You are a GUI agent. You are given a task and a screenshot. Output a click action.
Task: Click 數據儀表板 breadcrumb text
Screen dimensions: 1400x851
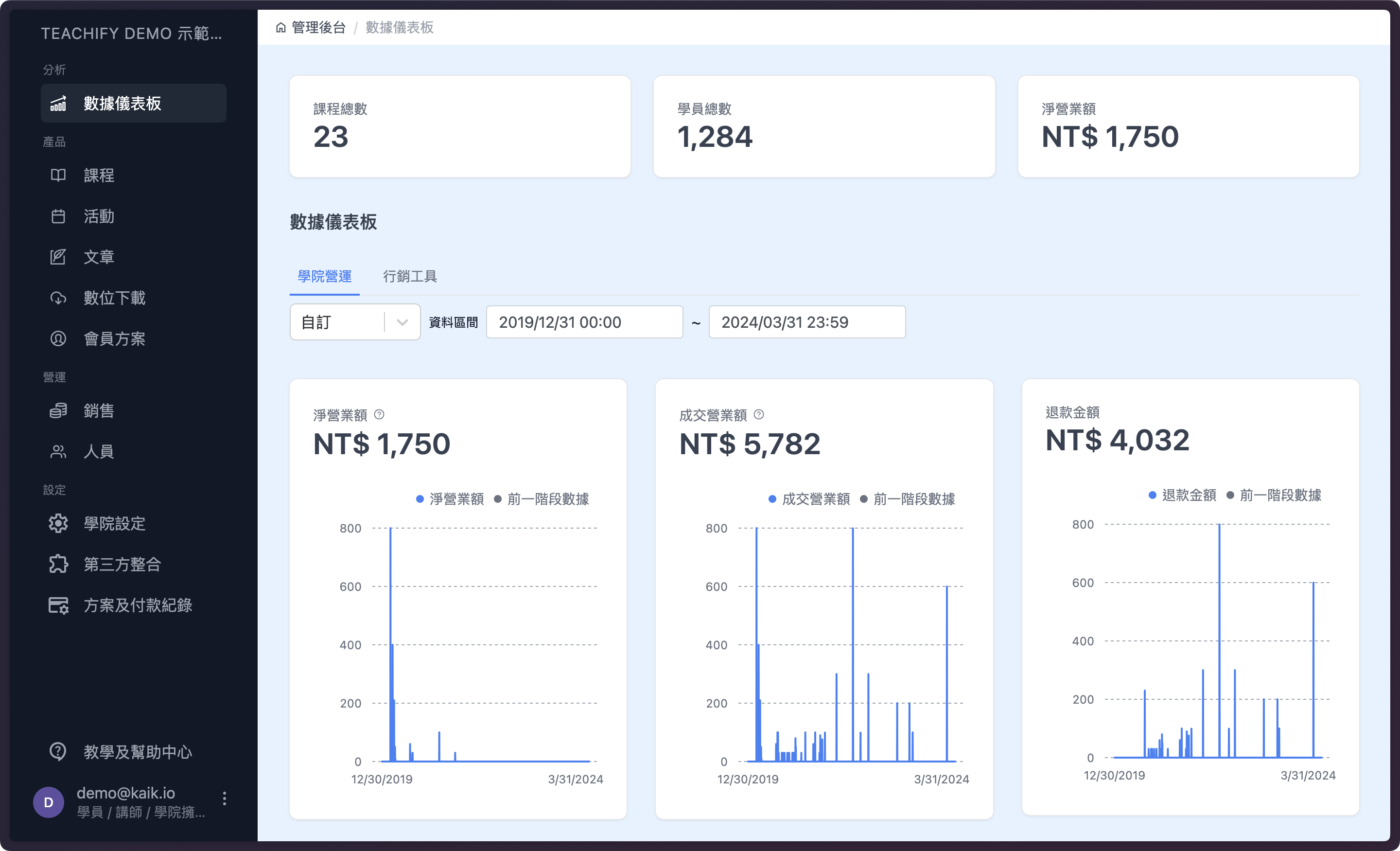tap(400, 27)
